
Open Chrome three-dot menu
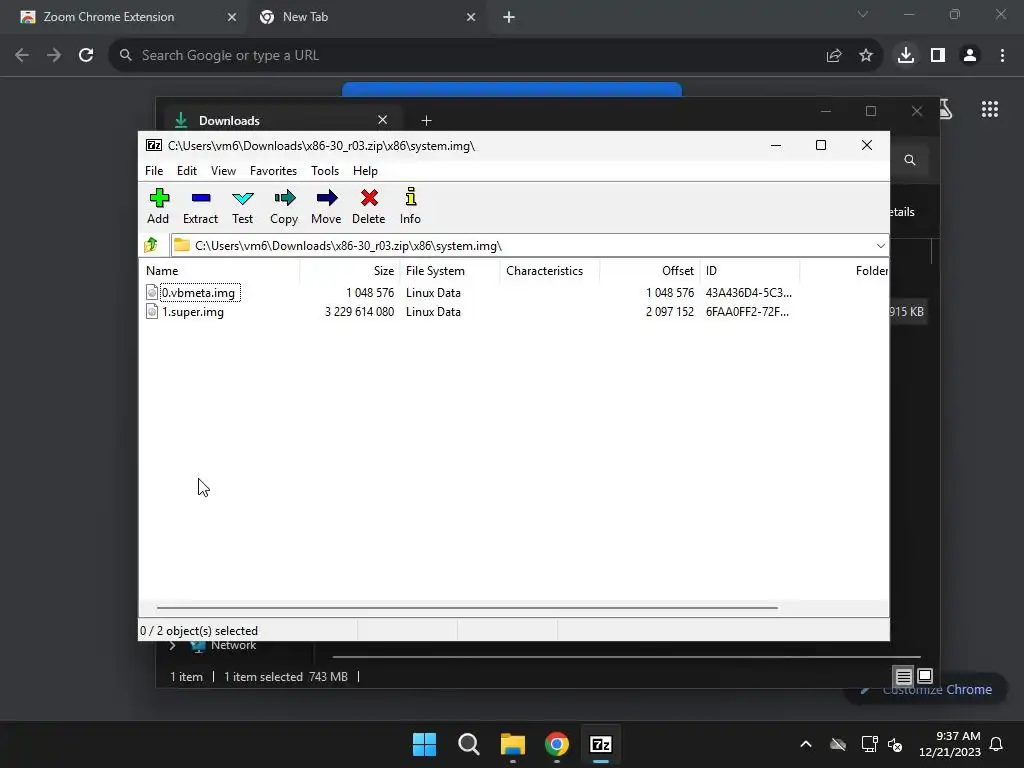(1002, 56)
